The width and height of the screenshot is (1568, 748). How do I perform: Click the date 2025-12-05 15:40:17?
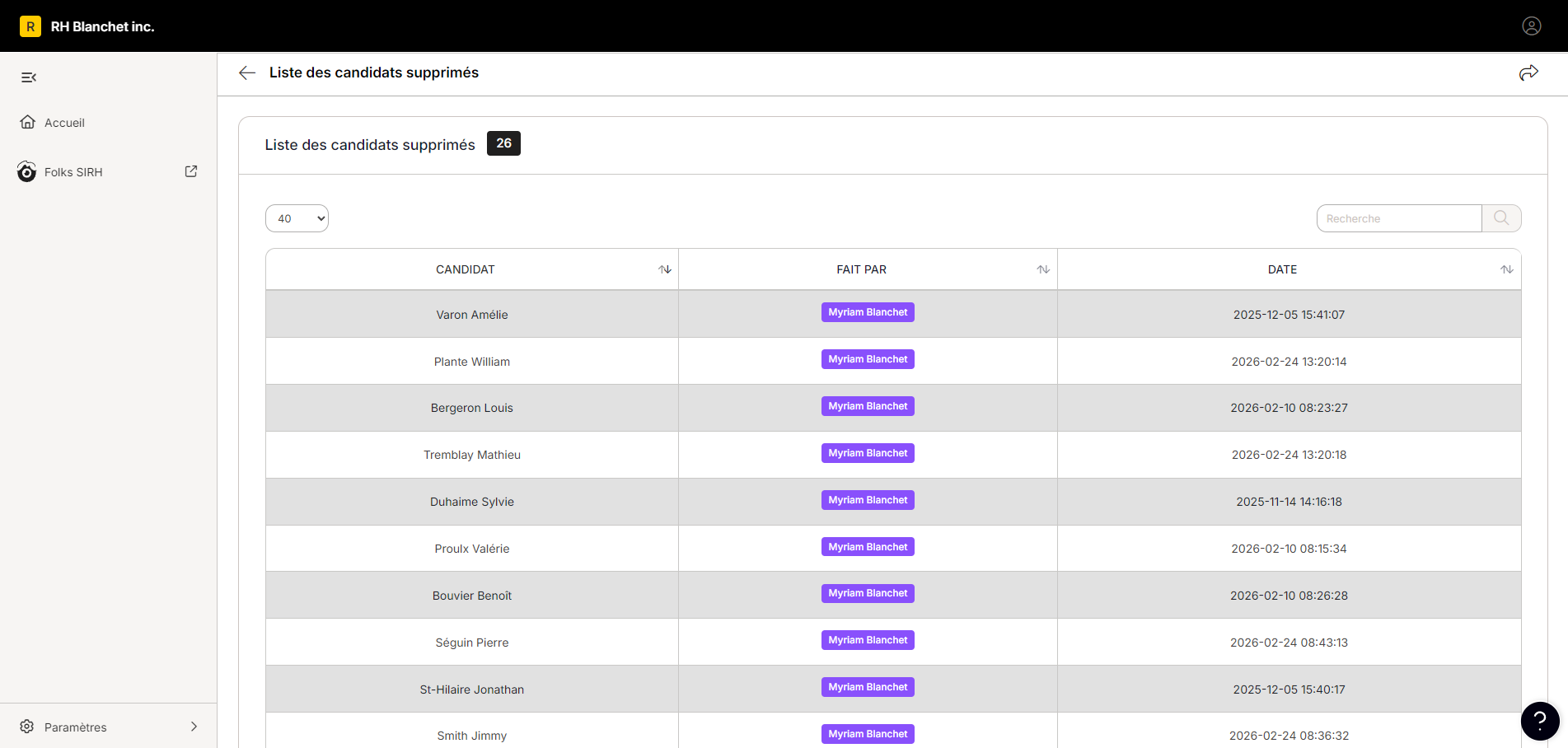1289,690
